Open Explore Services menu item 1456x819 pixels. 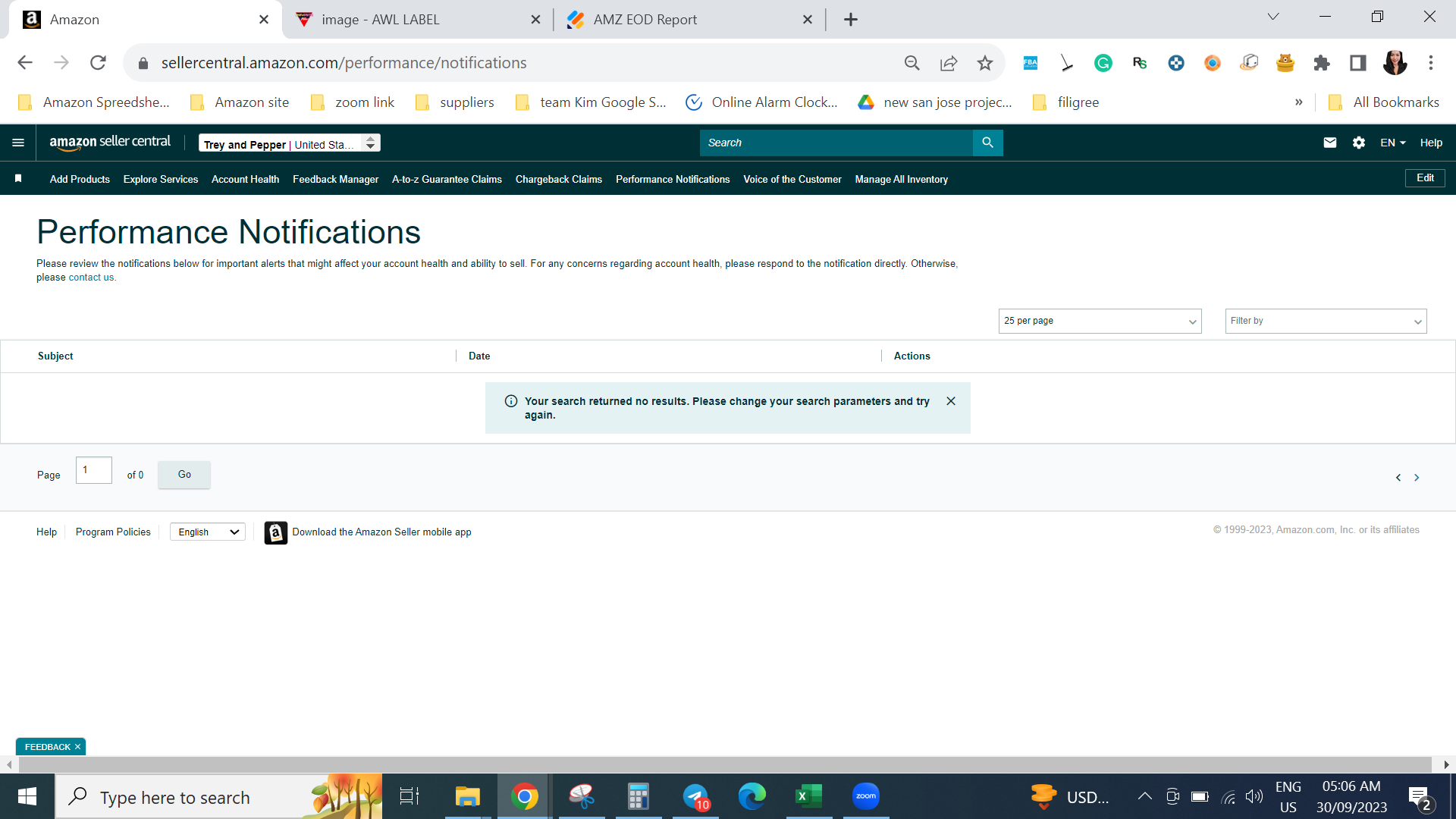click(161, 179)
